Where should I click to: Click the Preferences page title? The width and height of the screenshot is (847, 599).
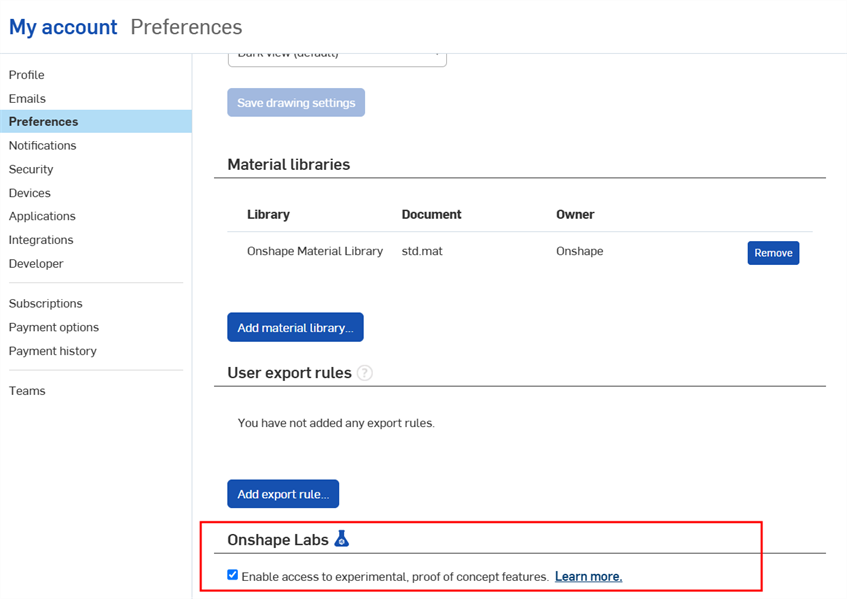(x=186, y=27)
